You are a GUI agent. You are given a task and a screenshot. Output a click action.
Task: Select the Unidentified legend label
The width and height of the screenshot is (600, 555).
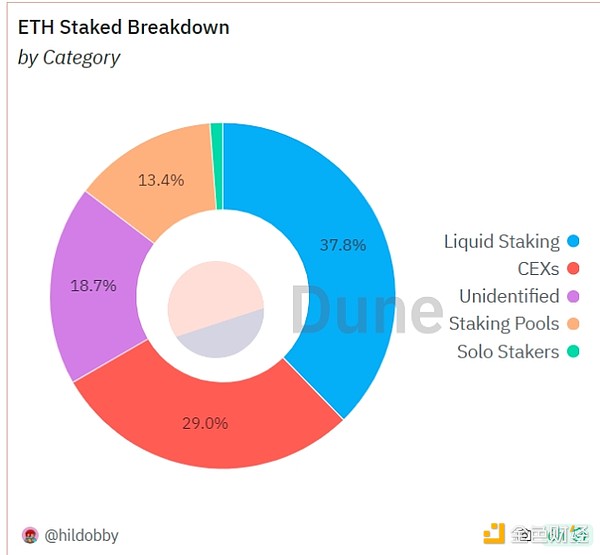[x=509, y=296]
